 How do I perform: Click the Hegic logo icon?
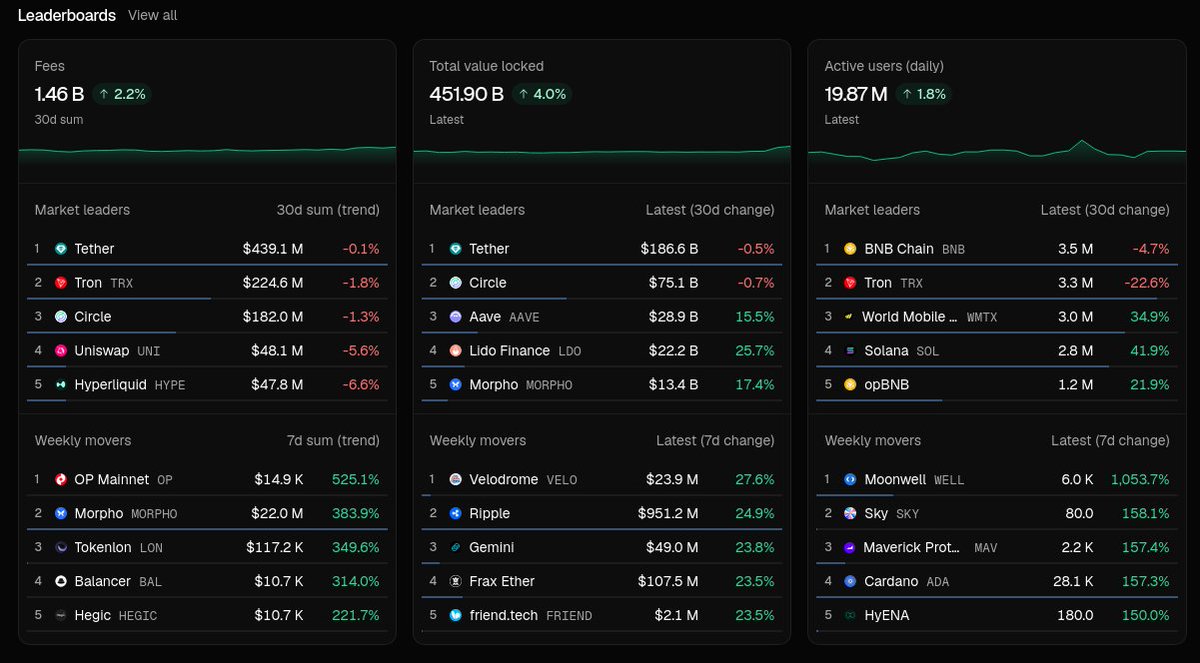tap(61, 616)
